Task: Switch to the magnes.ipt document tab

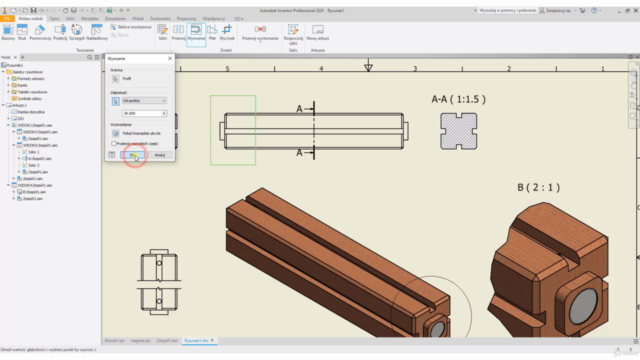Action: pos(140,340)
